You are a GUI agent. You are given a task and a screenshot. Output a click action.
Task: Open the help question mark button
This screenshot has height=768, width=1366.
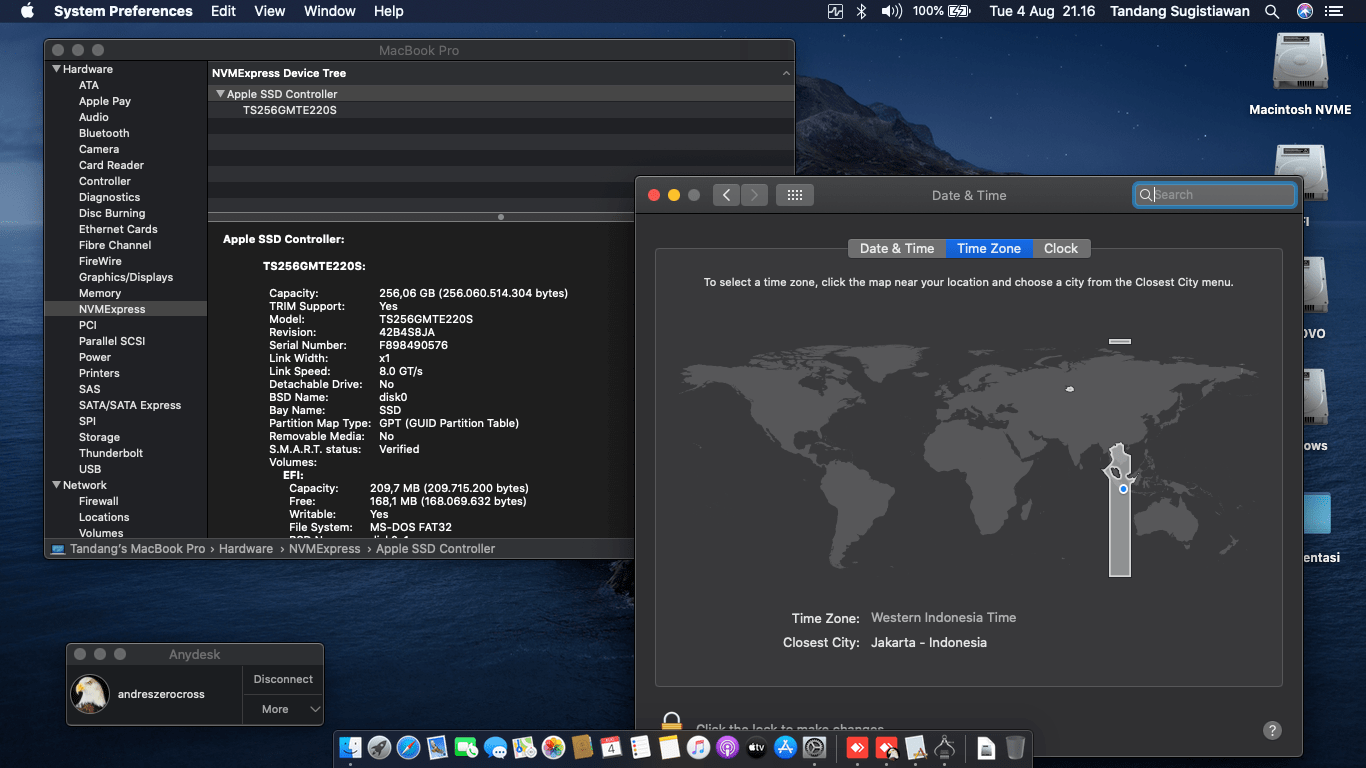tap(1272, 730)
